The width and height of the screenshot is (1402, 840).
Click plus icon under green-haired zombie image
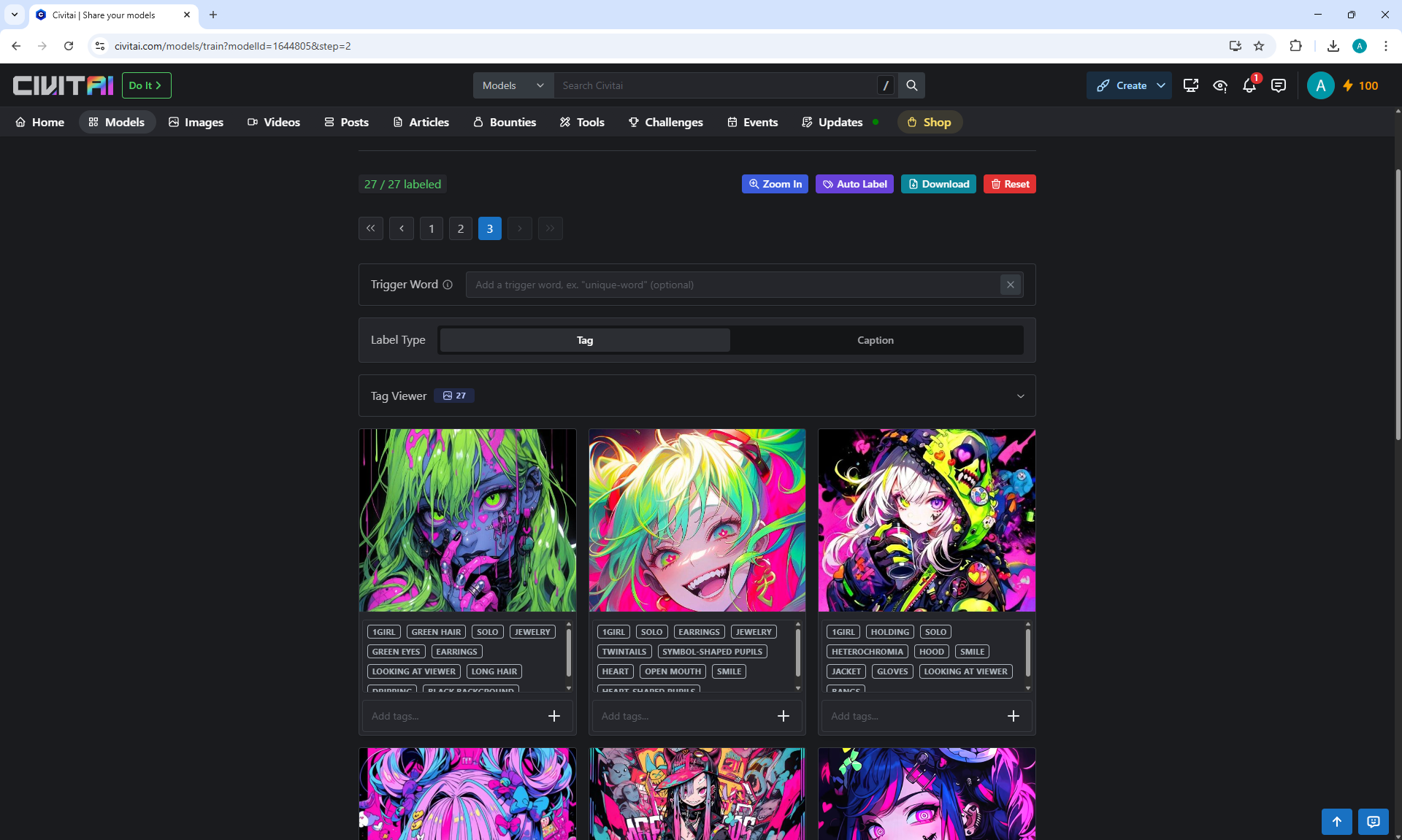pos(553,716)
